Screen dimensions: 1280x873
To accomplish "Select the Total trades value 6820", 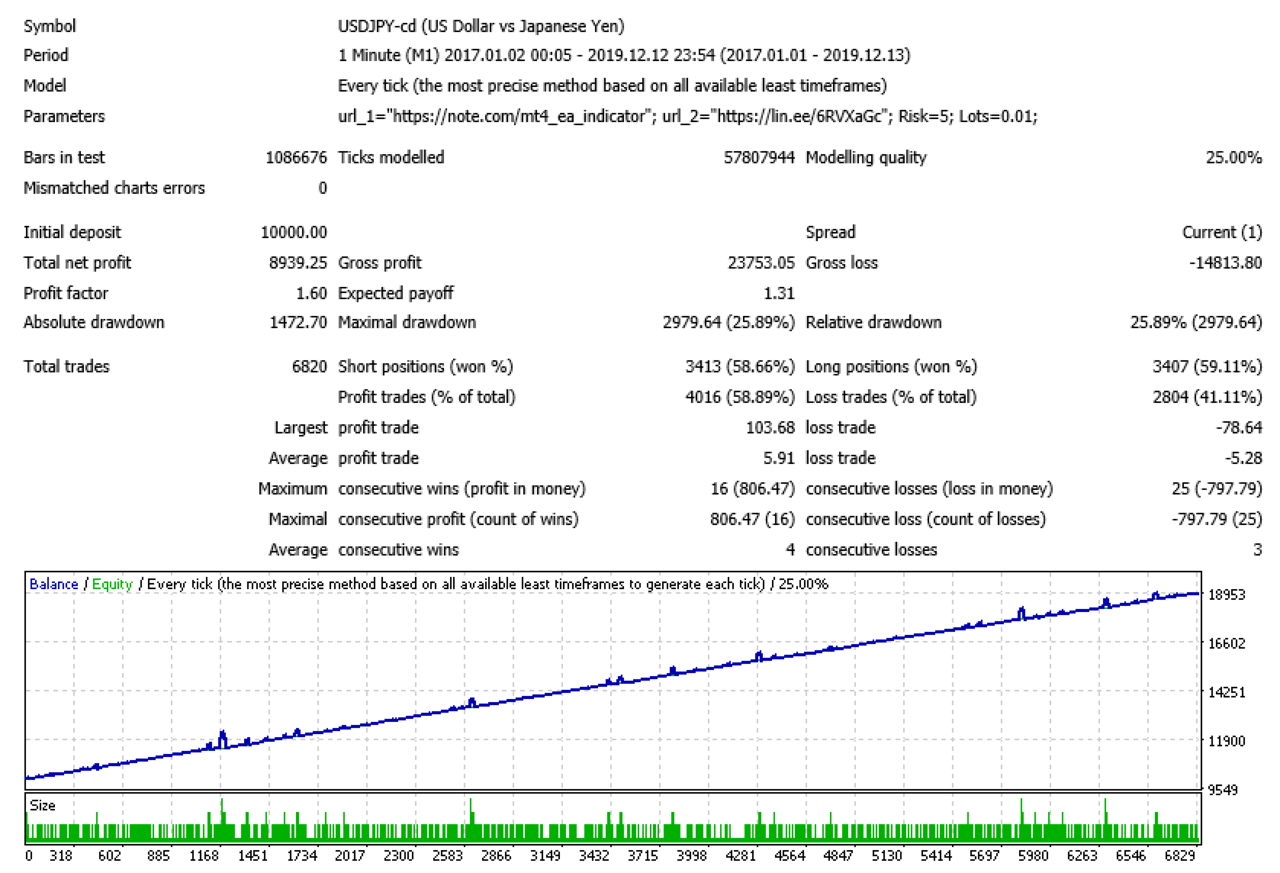I will coord(309,367).
